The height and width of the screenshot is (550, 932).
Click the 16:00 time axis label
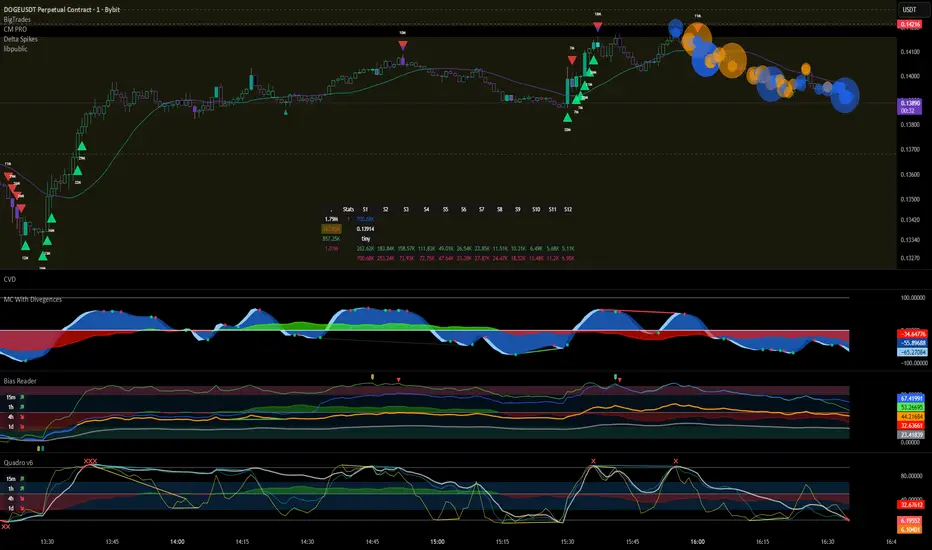point(697,542)
